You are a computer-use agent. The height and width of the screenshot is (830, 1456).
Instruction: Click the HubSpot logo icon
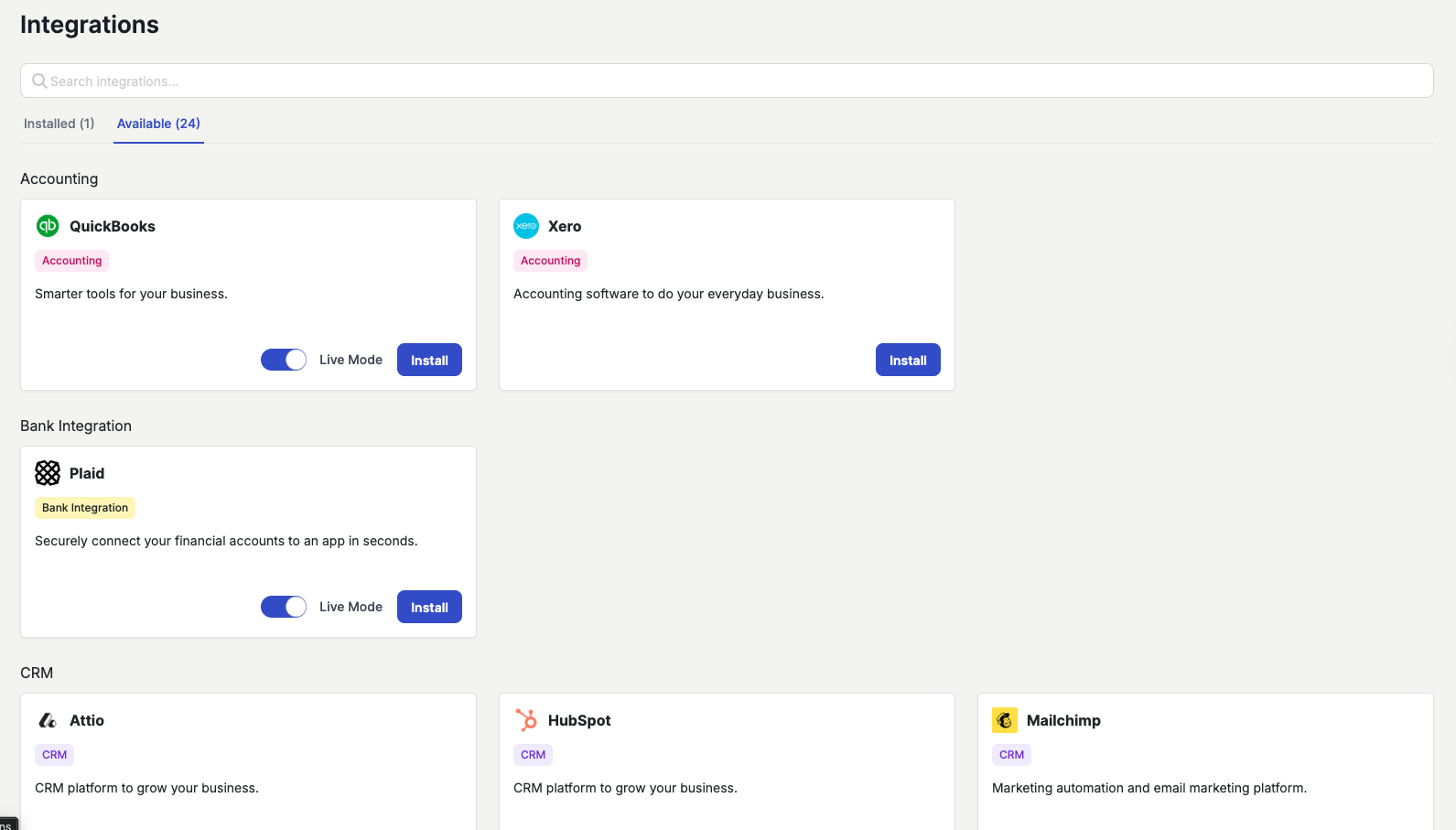526,720
